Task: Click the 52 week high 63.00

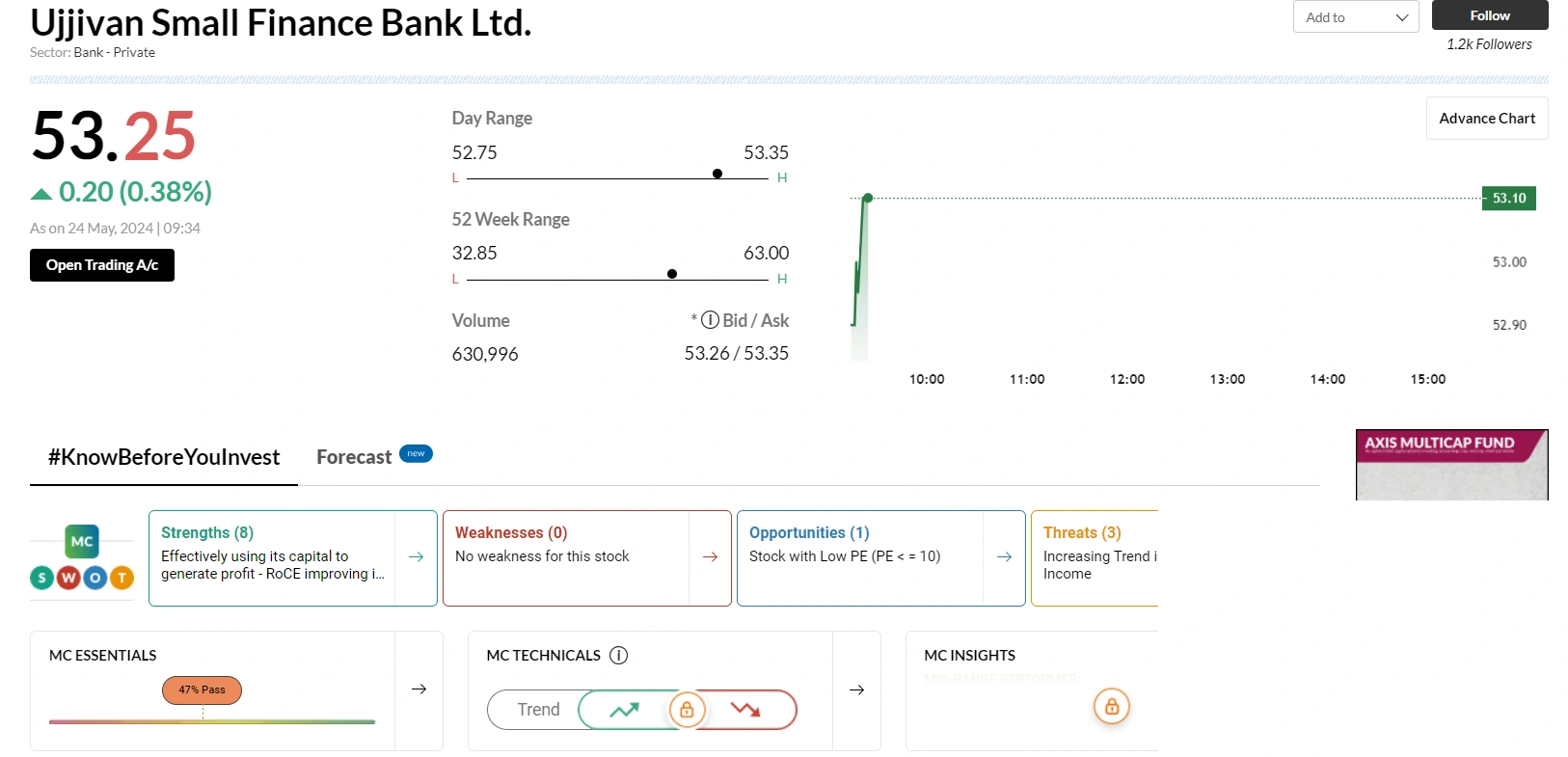Action: 766,253
